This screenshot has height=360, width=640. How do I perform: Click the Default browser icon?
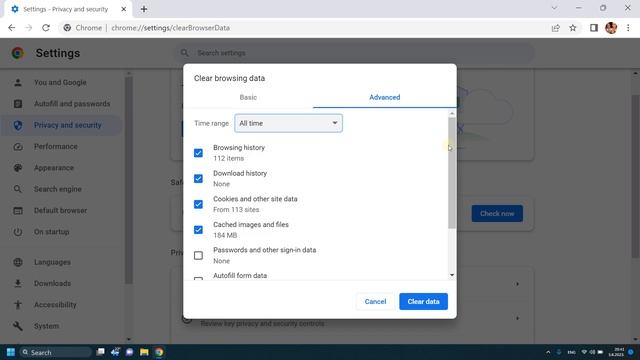tap(18, 211)
